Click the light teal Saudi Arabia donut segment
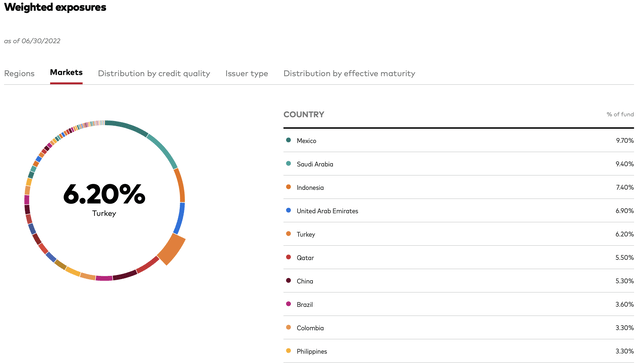Screen dimensions: 640x363 163,149
